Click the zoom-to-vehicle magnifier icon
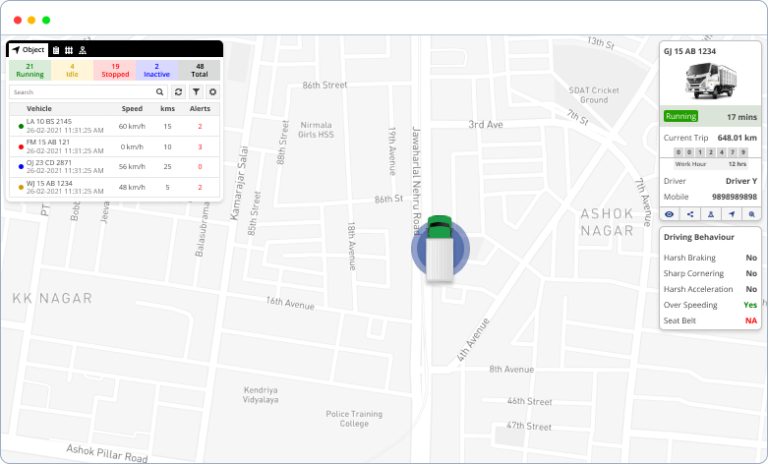Image resolution: width=768 pixels, height=464 pixels. 751,214
